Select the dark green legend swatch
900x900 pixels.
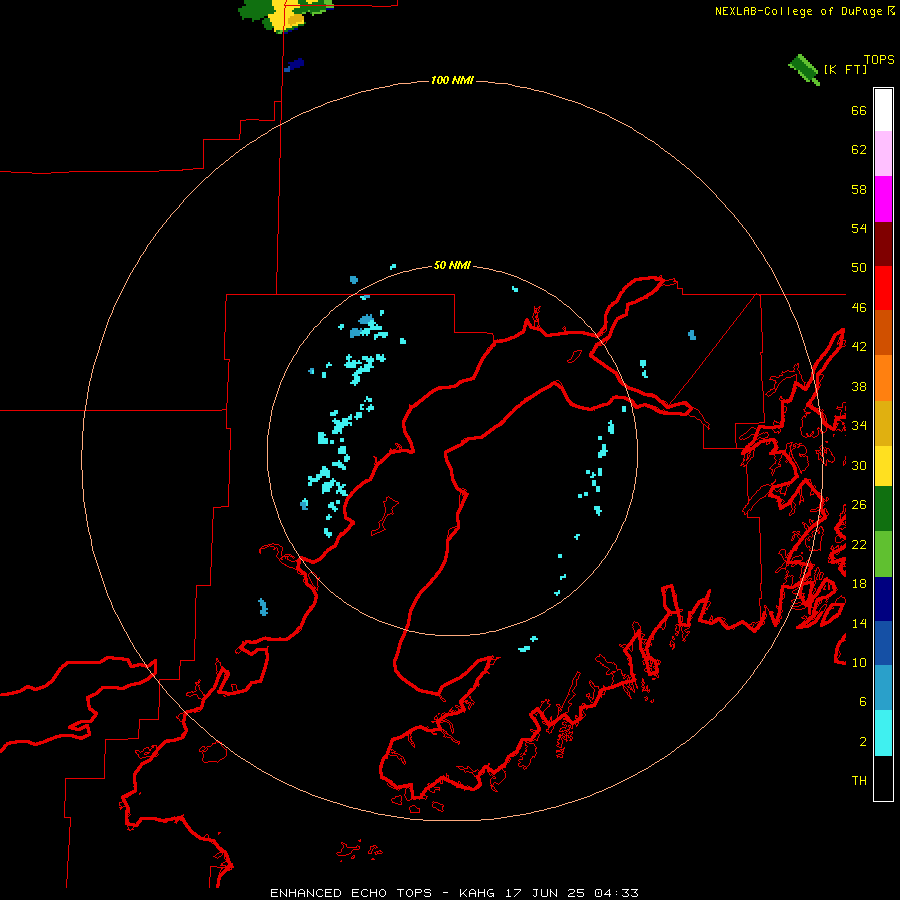(883, 509)
